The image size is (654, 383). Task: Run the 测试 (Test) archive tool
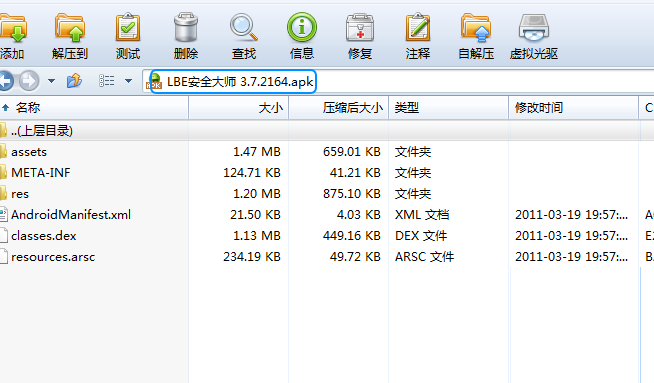point(128,28)
